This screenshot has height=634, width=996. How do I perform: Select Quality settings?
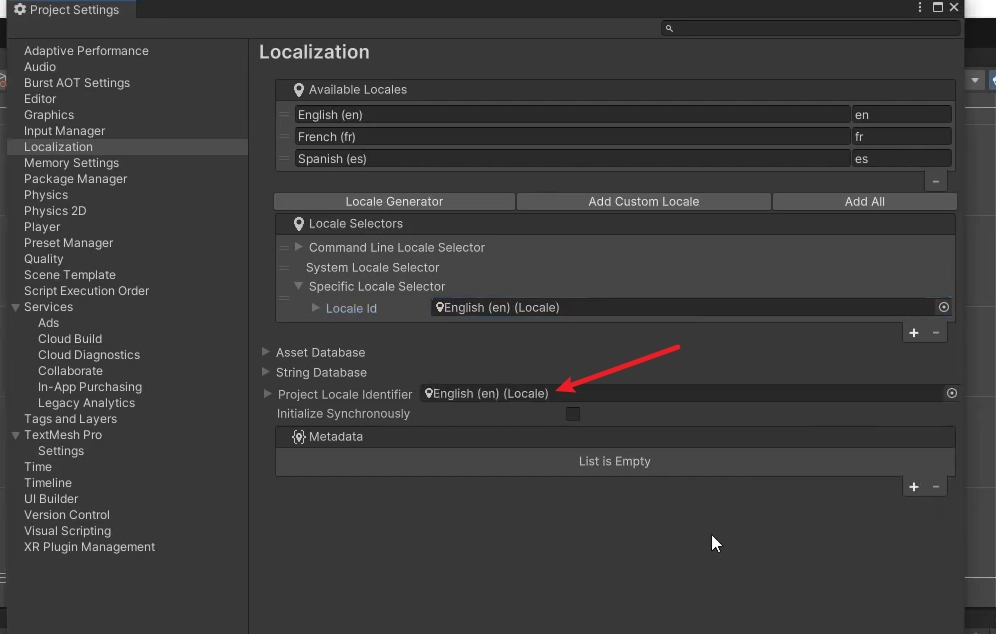[44, 259]
